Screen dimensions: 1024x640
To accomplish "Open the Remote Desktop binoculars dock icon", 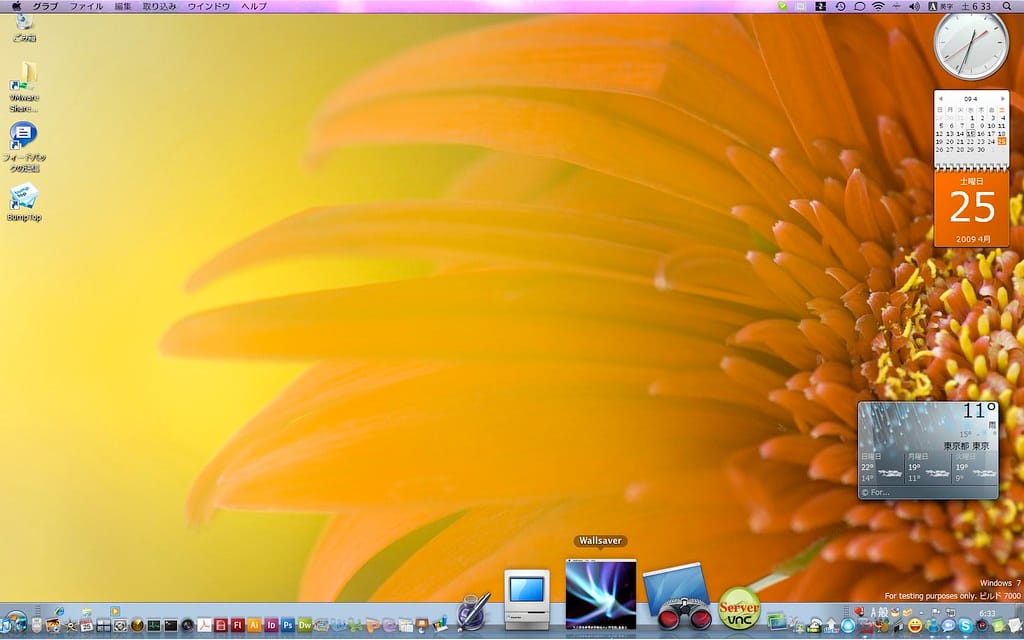I will pos(677,598).
